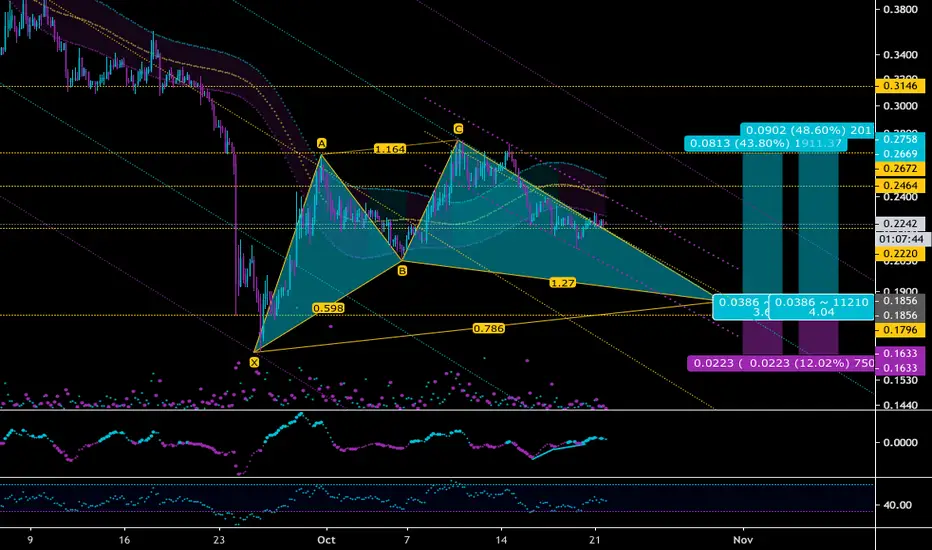Viewport: 932px width, 550px height.
Task: Click the 0.0000 oscillator scale label
Action: pyautogui.click(x=900, y=442)
